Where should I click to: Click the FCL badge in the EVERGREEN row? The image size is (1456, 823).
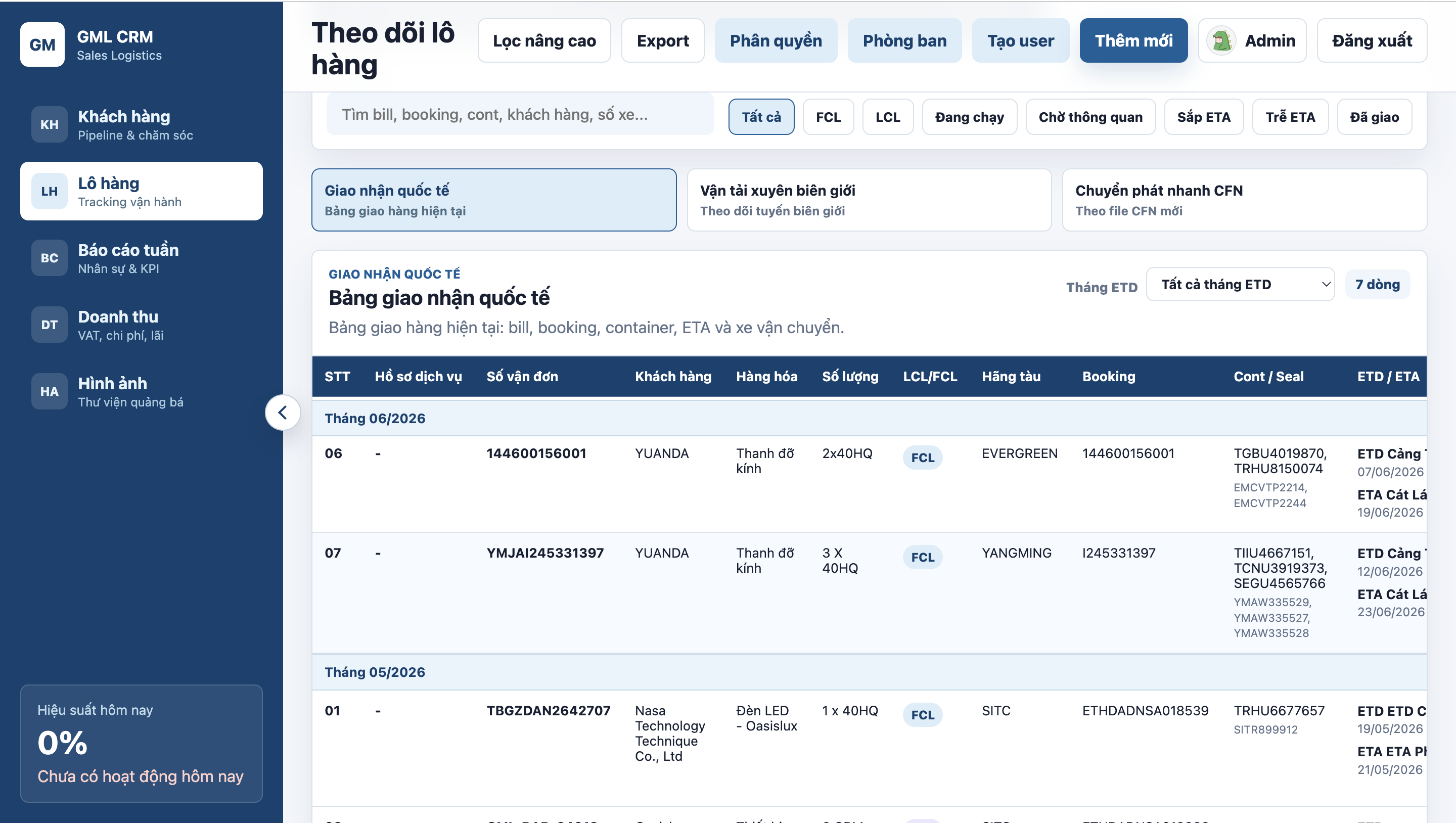(x=923, y=458)
